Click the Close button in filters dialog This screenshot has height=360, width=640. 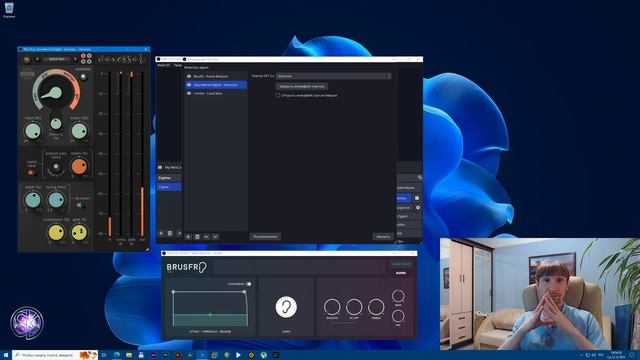pos(383,237)
